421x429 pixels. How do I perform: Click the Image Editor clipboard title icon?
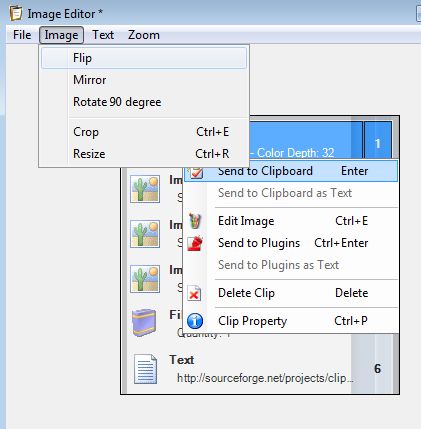pos(16,14)
